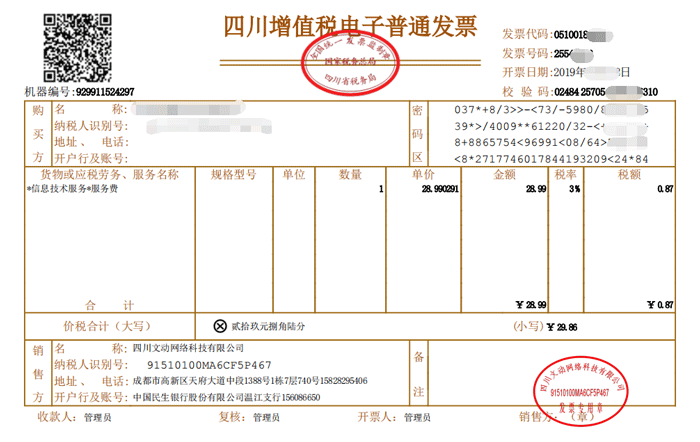
Task: Click machine number 929911524297
Action: click(x=105, y=92)
